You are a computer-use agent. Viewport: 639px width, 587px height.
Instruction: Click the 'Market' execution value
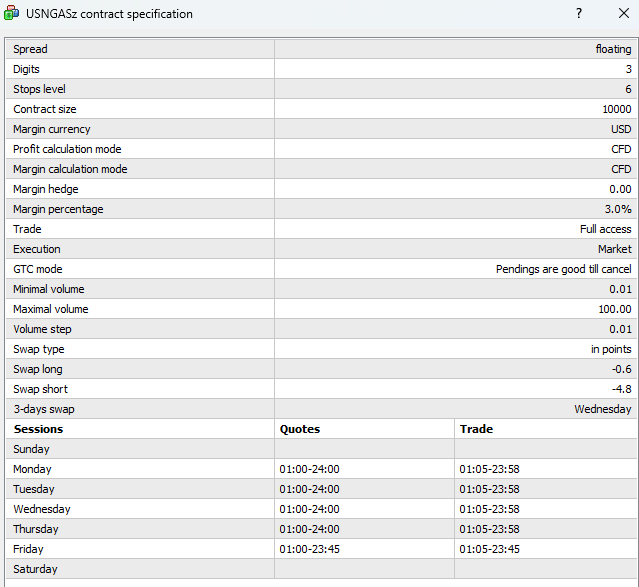click(x=615, y=249)
